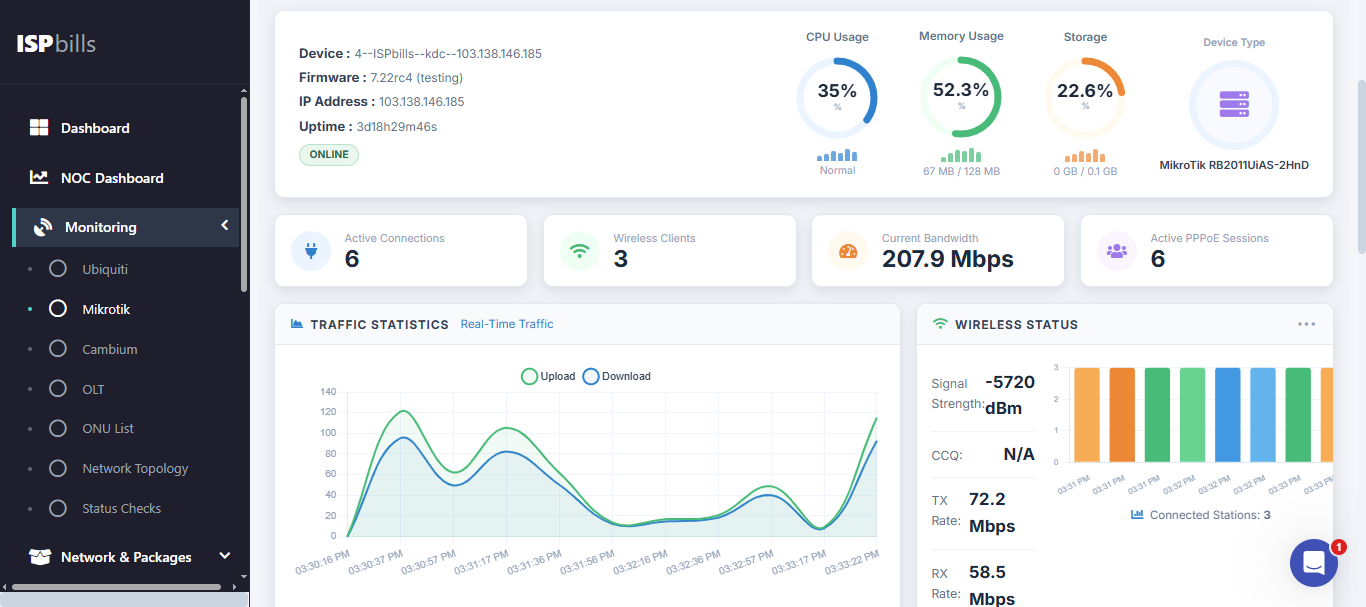Click the Current Bandwidth speedometer icon
This screenshot has height=607, width=1366.
click(847, 250)
